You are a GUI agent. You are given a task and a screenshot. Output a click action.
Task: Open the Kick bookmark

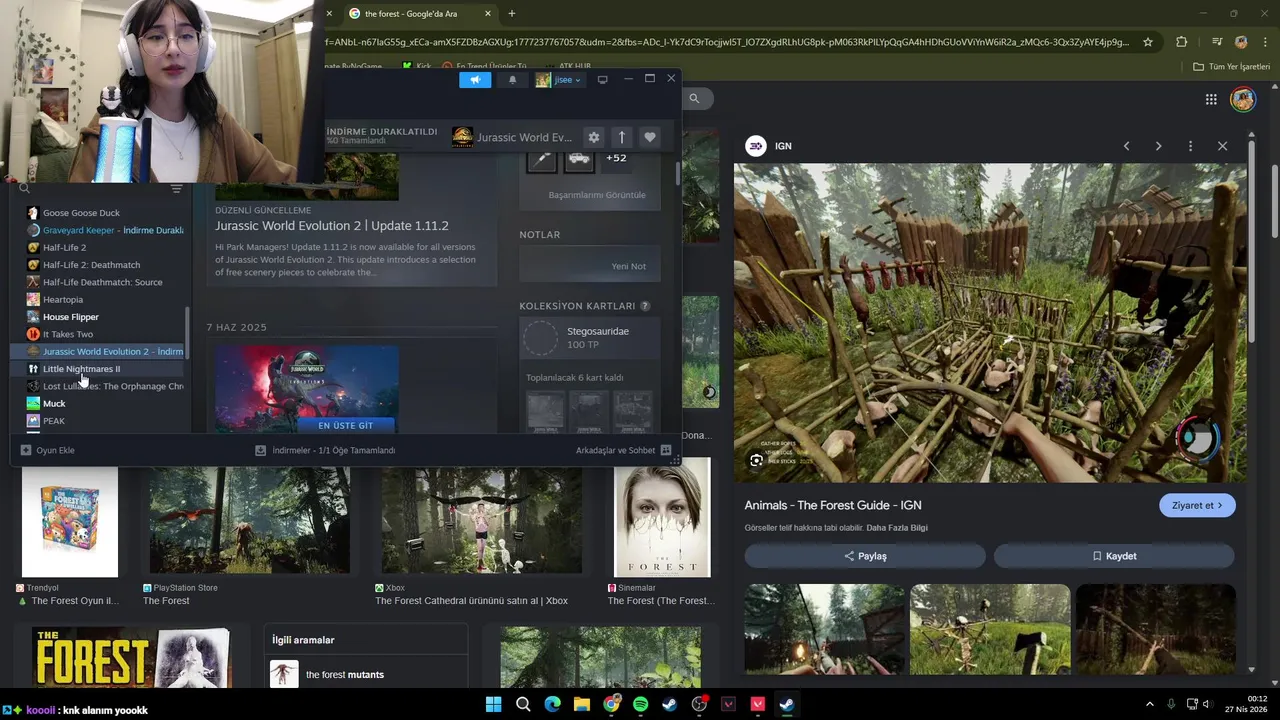416,67
